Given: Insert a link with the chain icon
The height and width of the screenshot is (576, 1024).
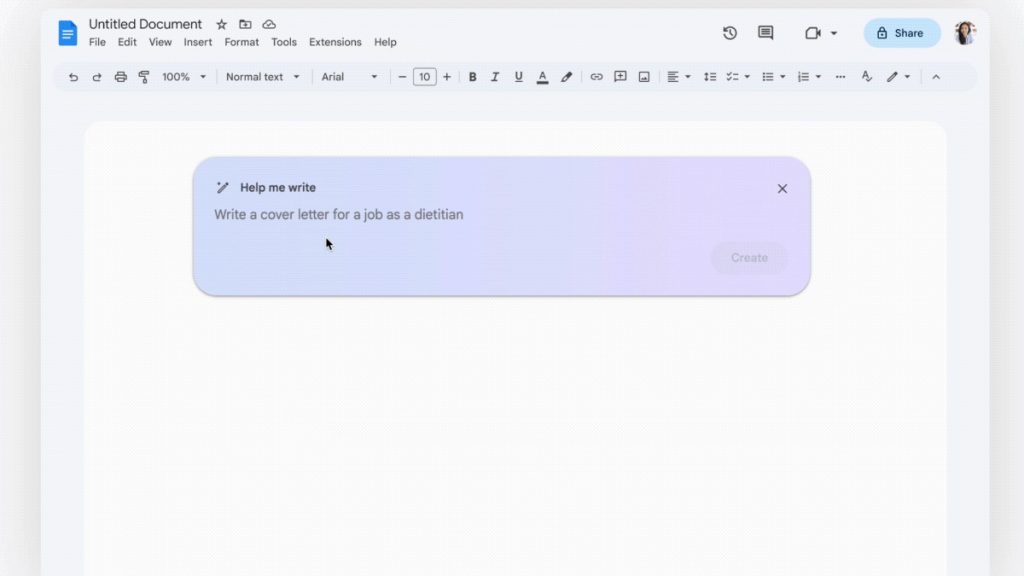Looking at the screenshot, I should tap(596, 77).
